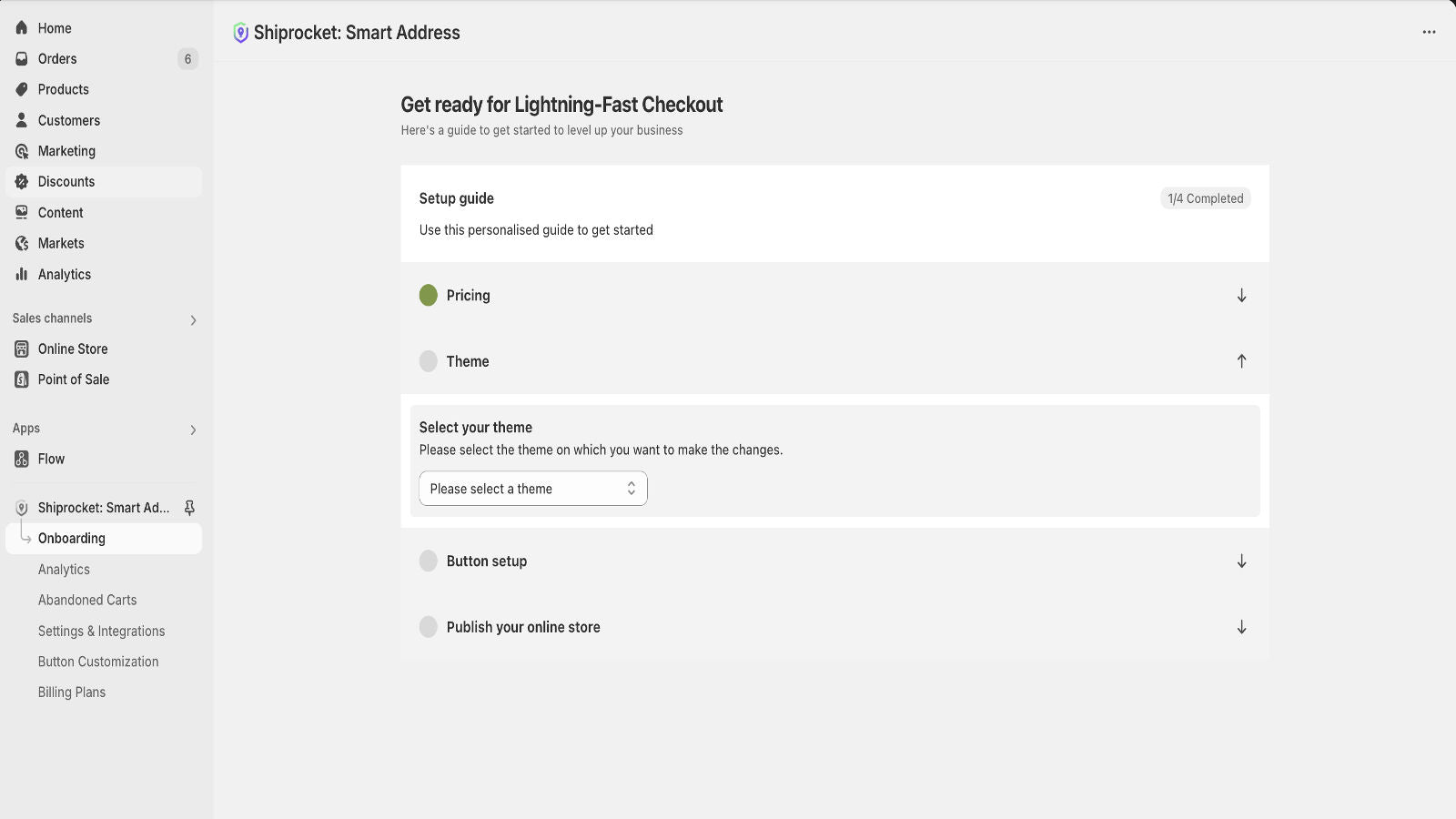Unpin Shiprocket app using pin icon

[x=189, y=508]
